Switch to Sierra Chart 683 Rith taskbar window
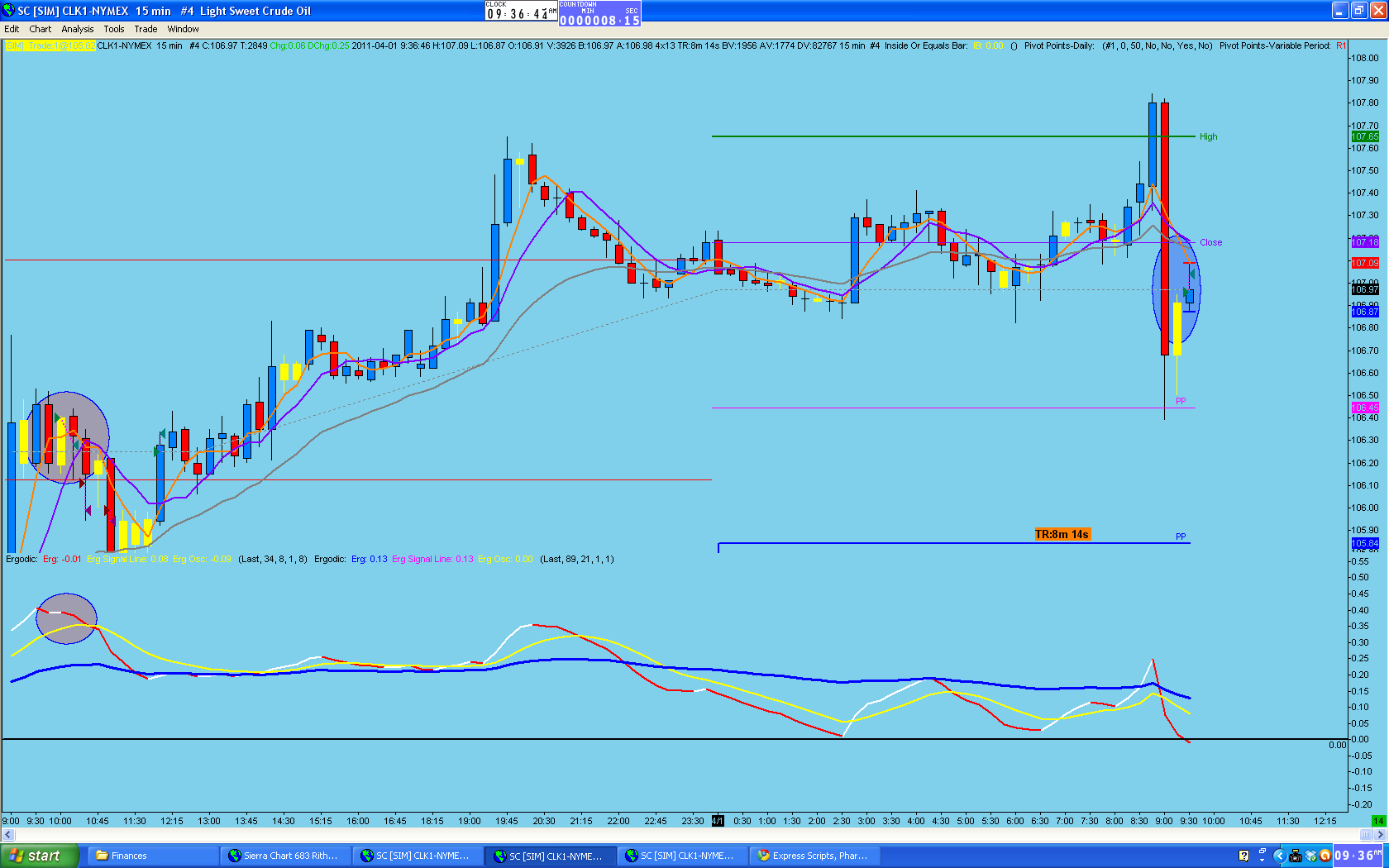1389x868 pixels. point(284,856)
